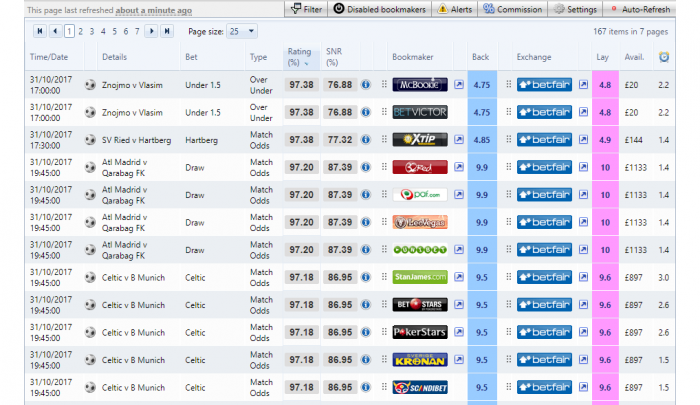Click drag handle beside Betfair in McBookie row
Image resolution: width=700 pixels, height=405 pixels.
508,84
